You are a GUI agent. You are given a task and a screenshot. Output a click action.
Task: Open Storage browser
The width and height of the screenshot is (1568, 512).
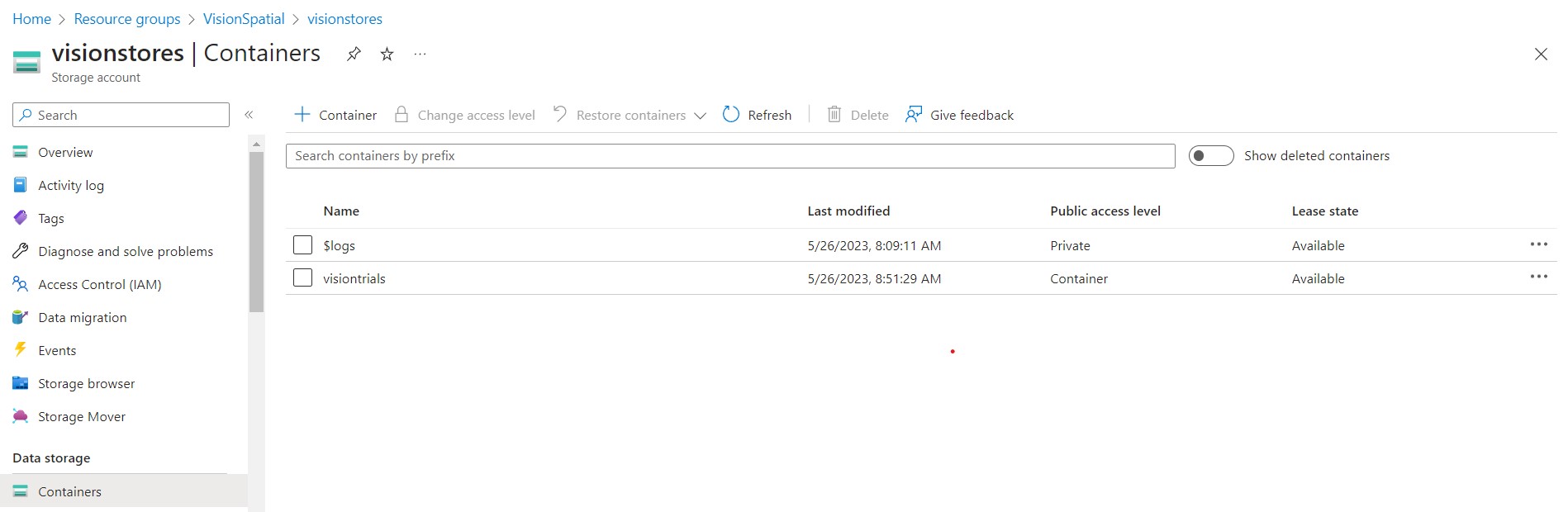(x=86, y=384)
